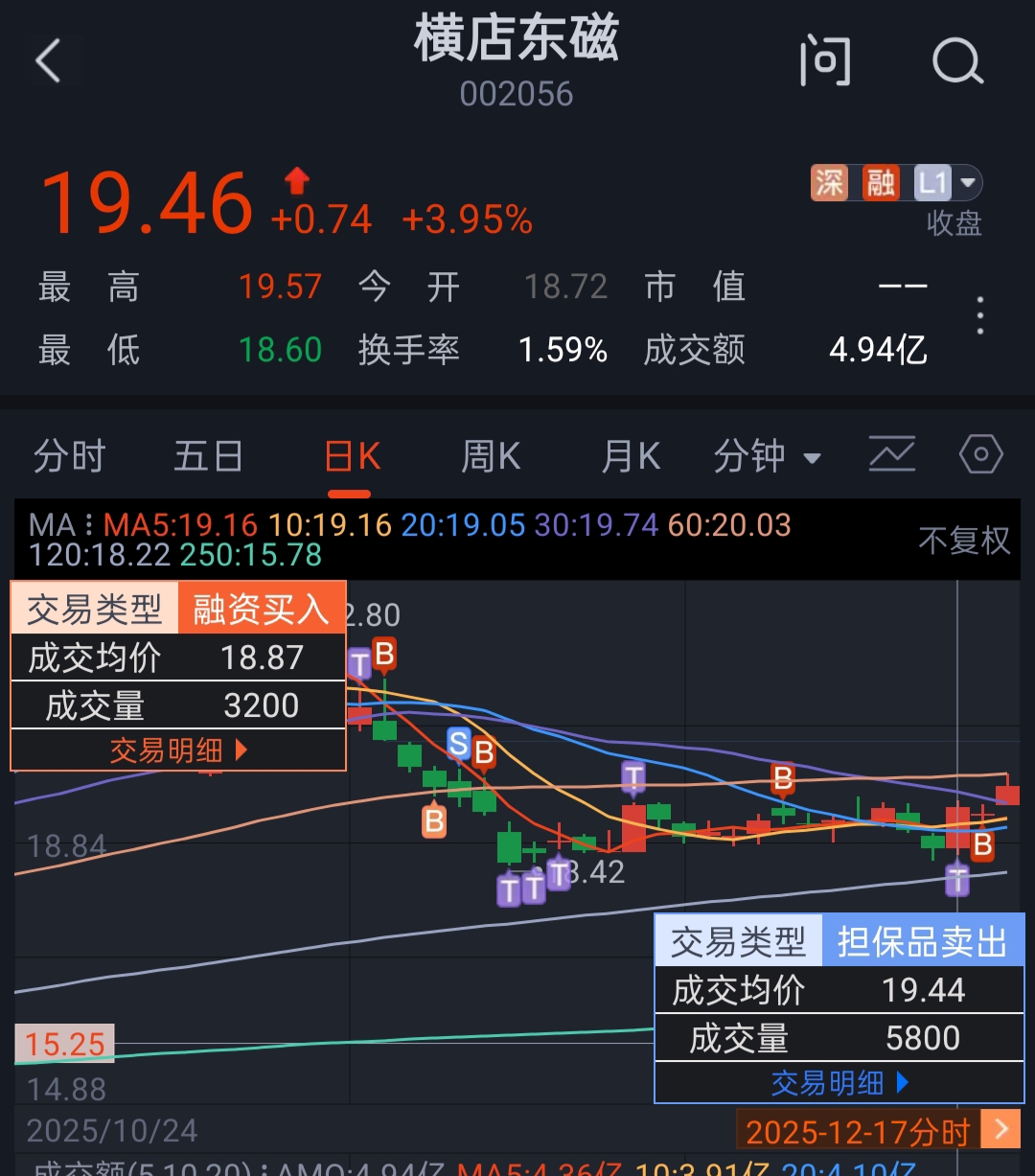The image size is (1035, 1176).
Task: Tap the 今开 value 18.72
Action: (565, 287)
